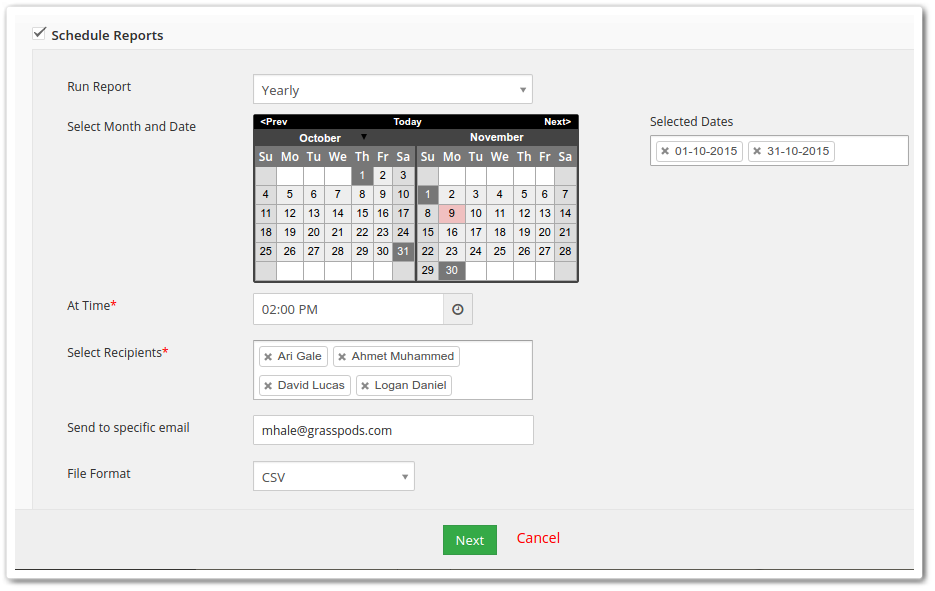The width and height of the screenshot is (935, 591).
Task: Select November 19 in the calendar
Action: (x=524, y=232)
